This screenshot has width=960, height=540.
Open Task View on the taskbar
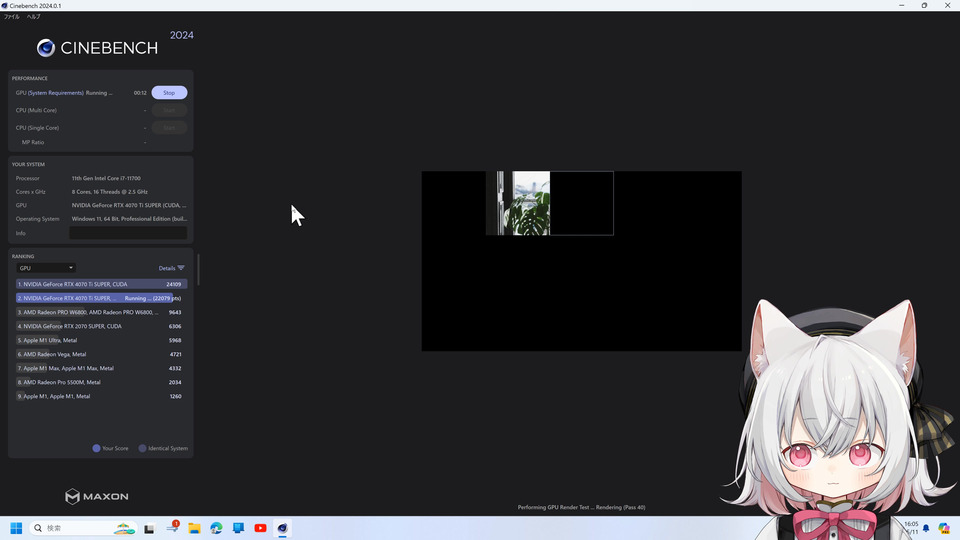point(149,528)
